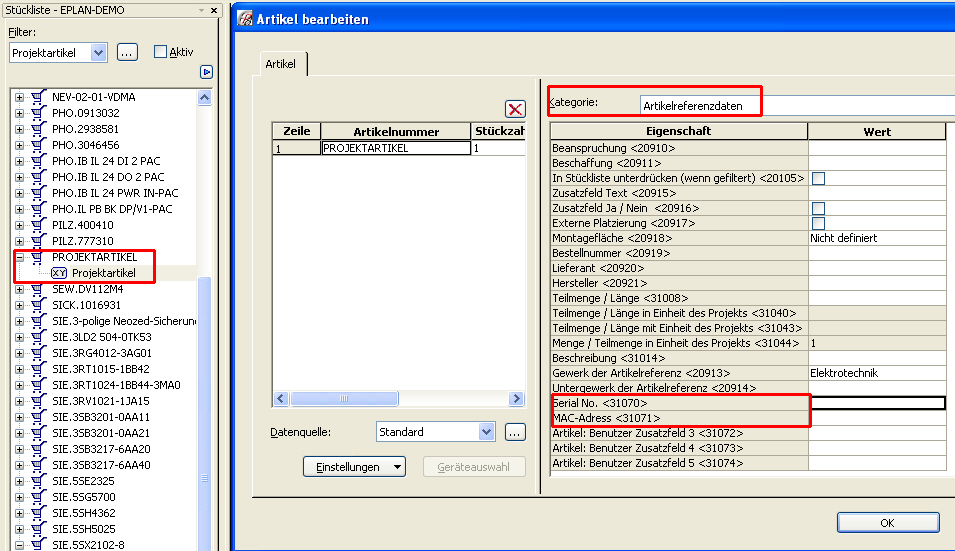Open the Projektartikel filter dropdown
The image size is (955, 551).
[99, 53]
